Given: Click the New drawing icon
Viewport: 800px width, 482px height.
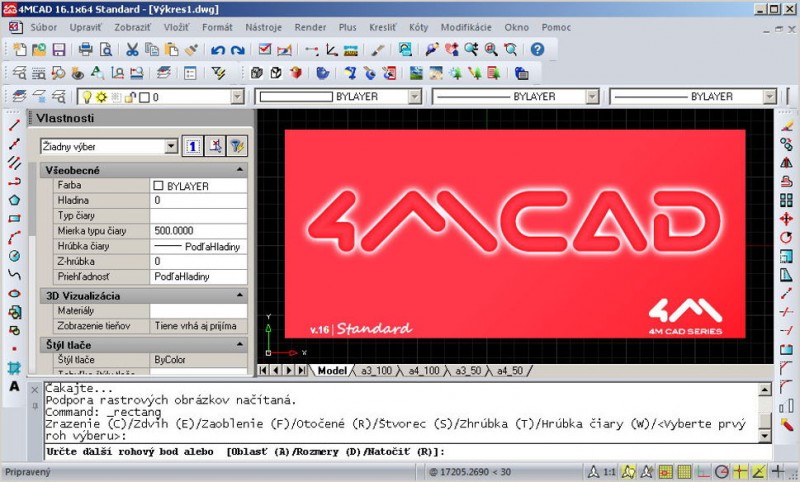Looking at the screenshot, I should coord(20,49).
